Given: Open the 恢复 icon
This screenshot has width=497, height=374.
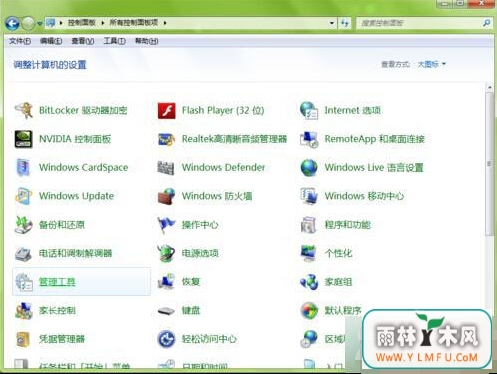Looking at the screenshot, I should (x=166, y=282).
